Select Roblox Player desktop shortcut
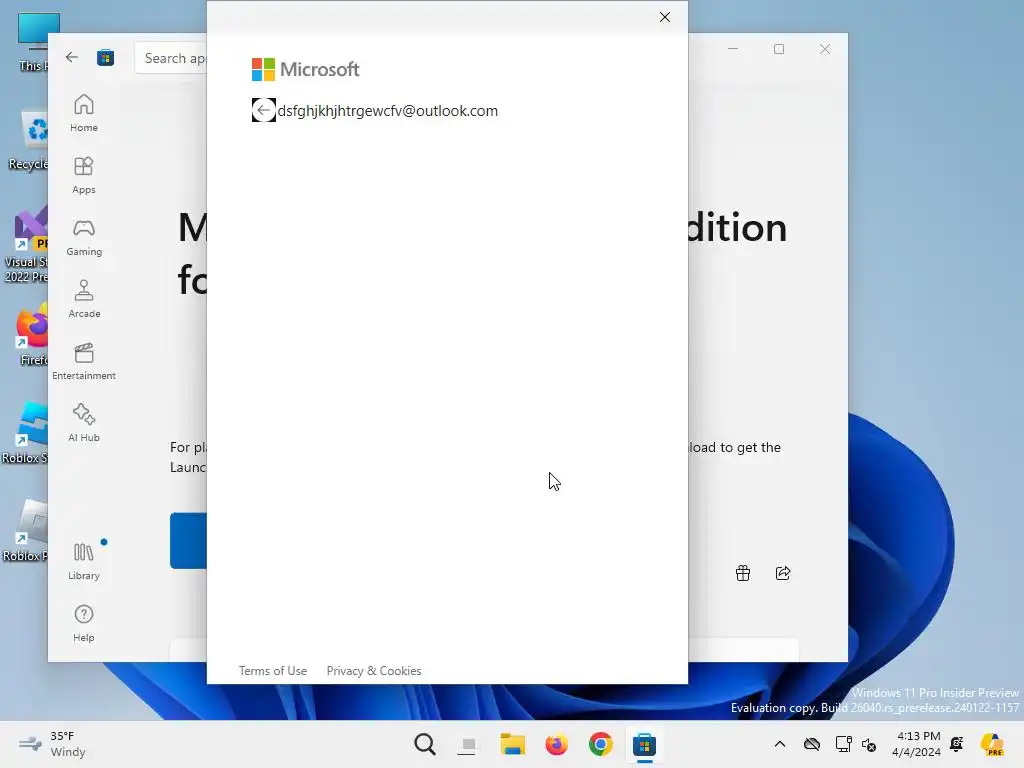 tap(26, 530)
